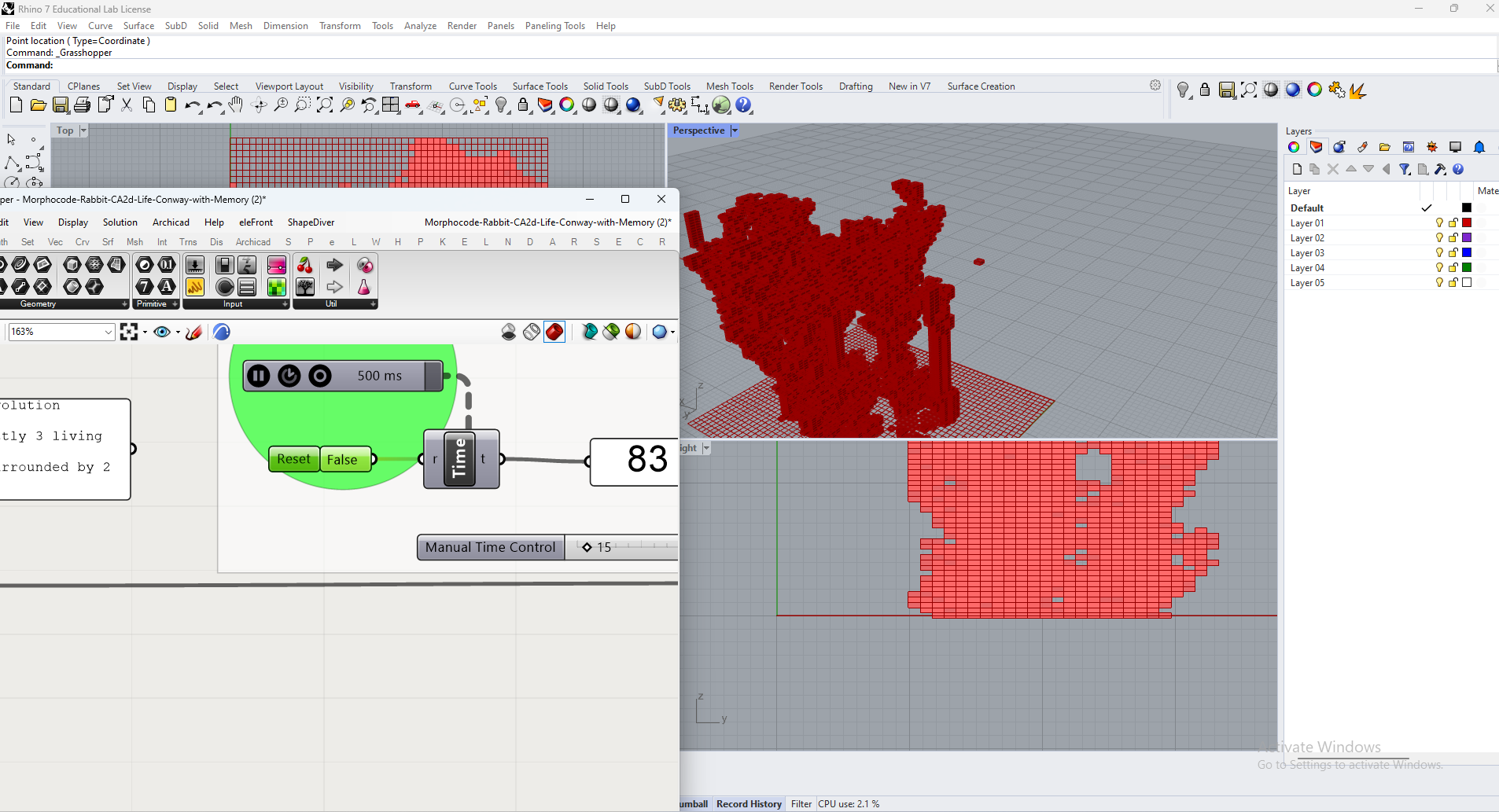Open Rhino help question-mark icon

[743, 105]
